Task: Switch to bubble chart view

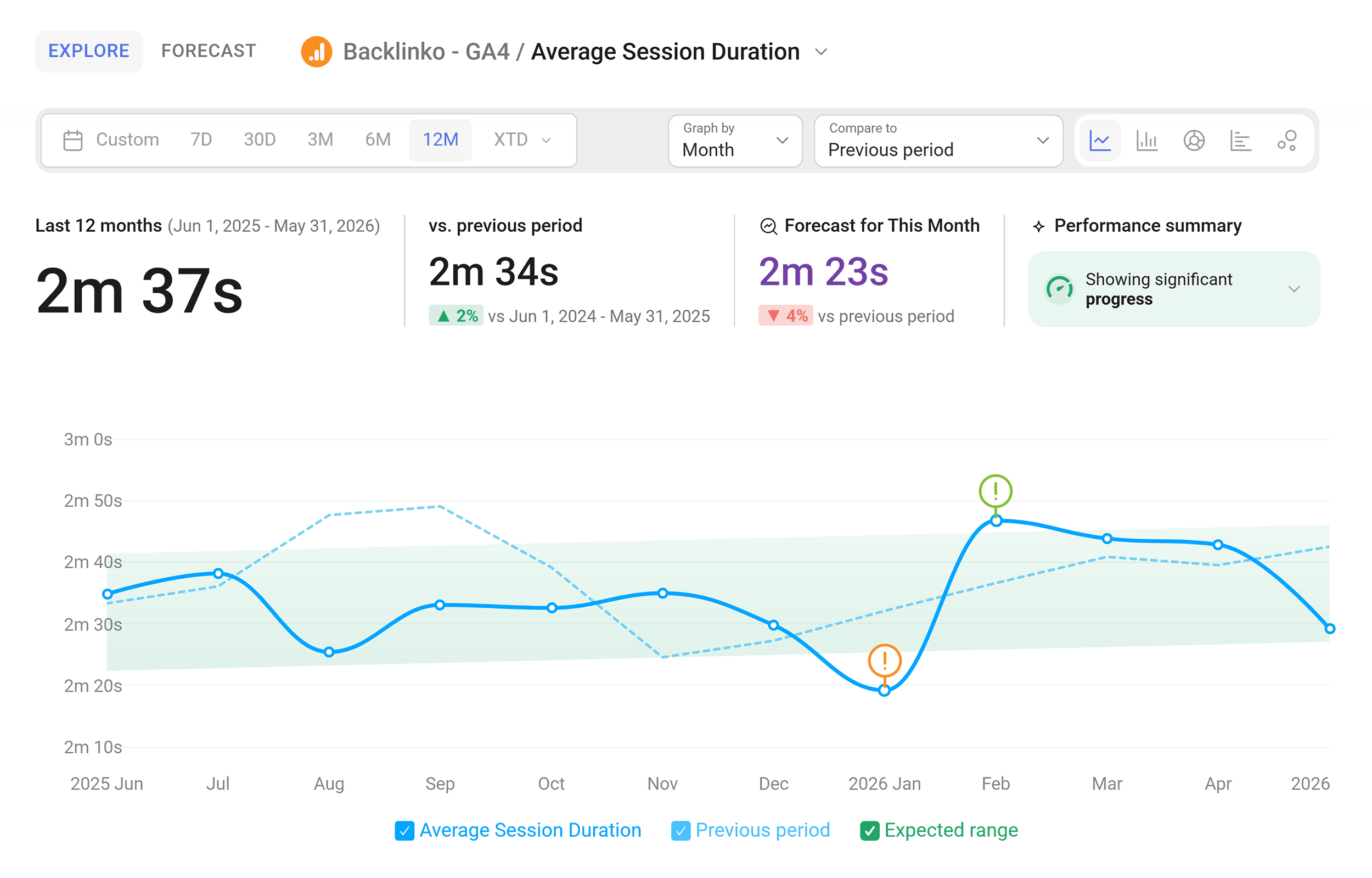Action: pos(1287,140)
